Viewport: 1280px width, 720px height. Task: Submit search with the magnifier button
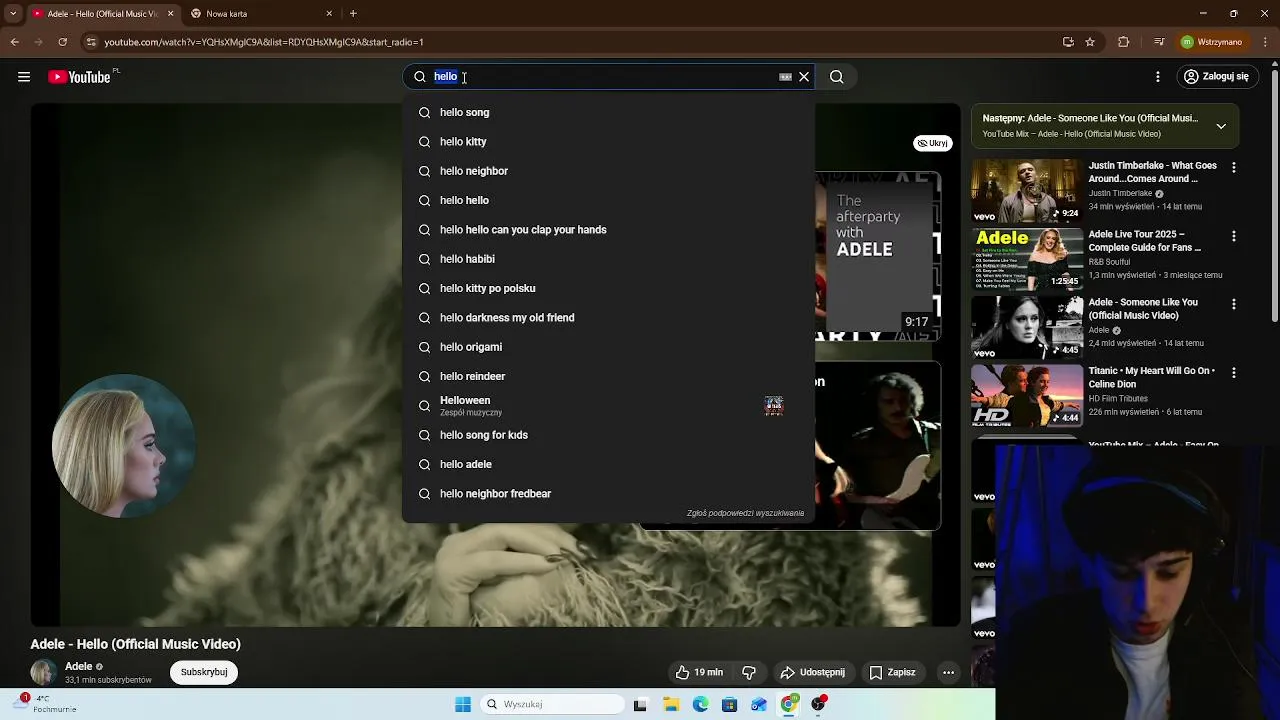[837, 77]
